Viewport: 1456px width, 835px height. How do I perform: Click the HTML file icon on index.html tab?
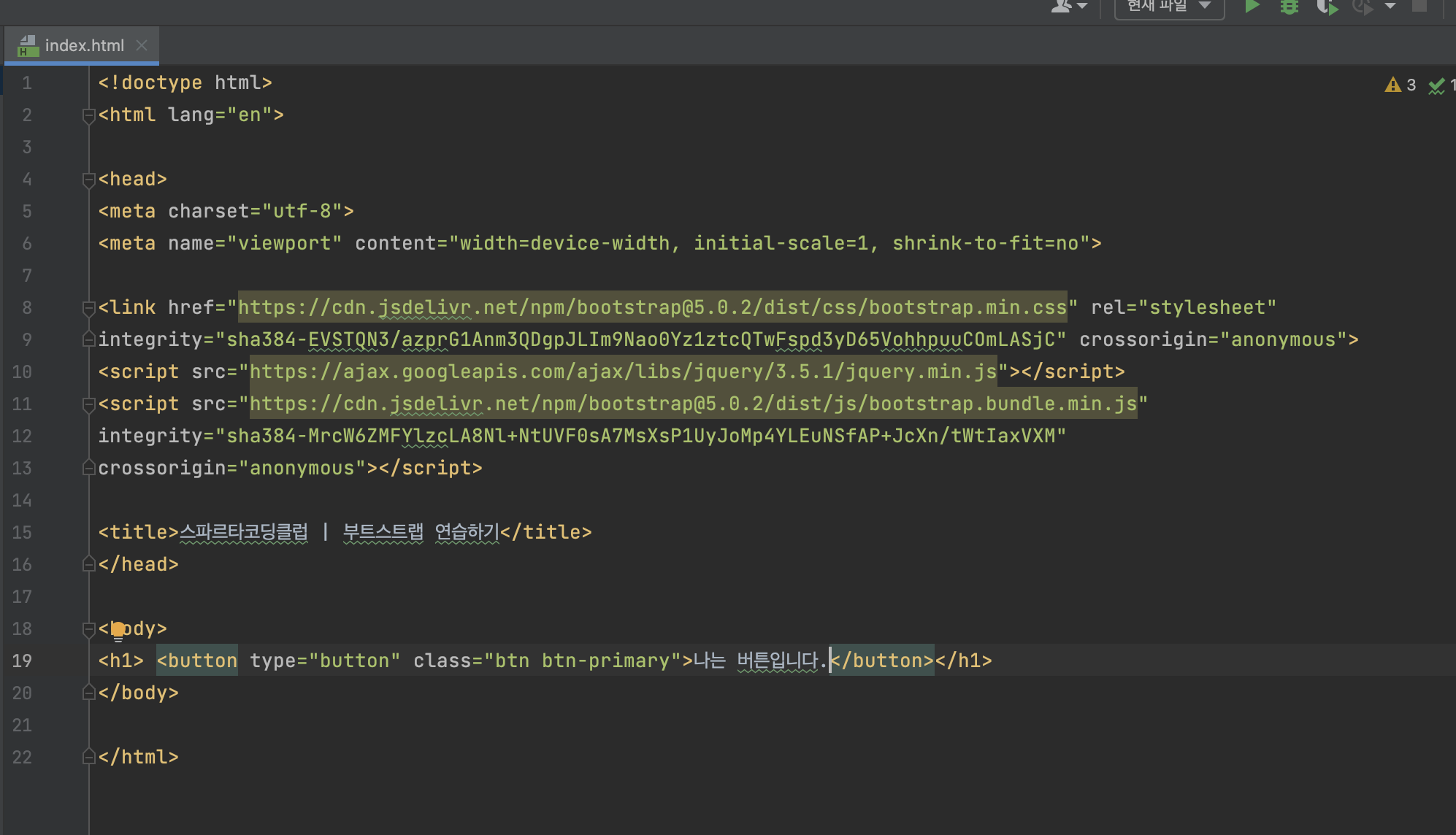(x=28, y=45)
